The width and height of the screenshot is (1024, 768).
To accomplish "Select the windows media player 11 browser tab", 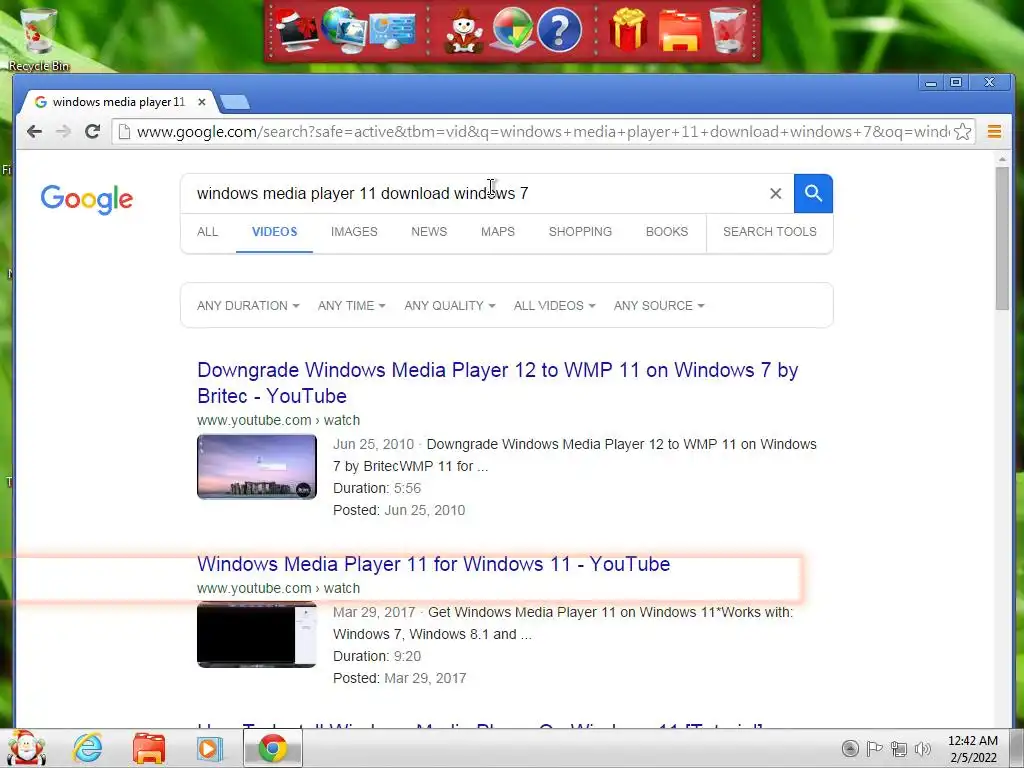I will pyautogui.click(x=118, y=102).
